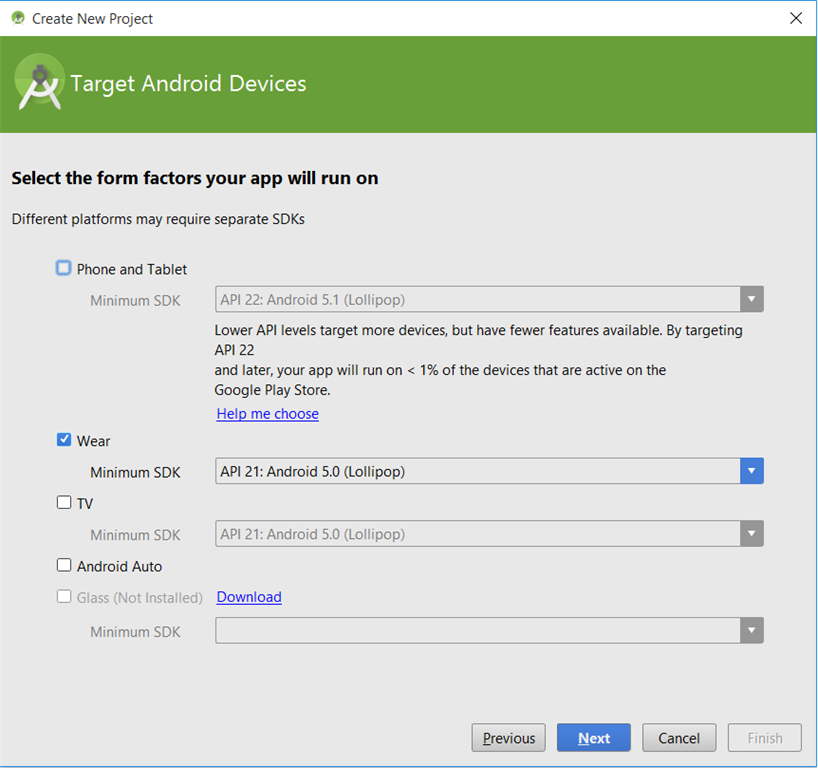Open the Help me choose link
This screenshot has width=818, height=768.
[x=267, y=414]
